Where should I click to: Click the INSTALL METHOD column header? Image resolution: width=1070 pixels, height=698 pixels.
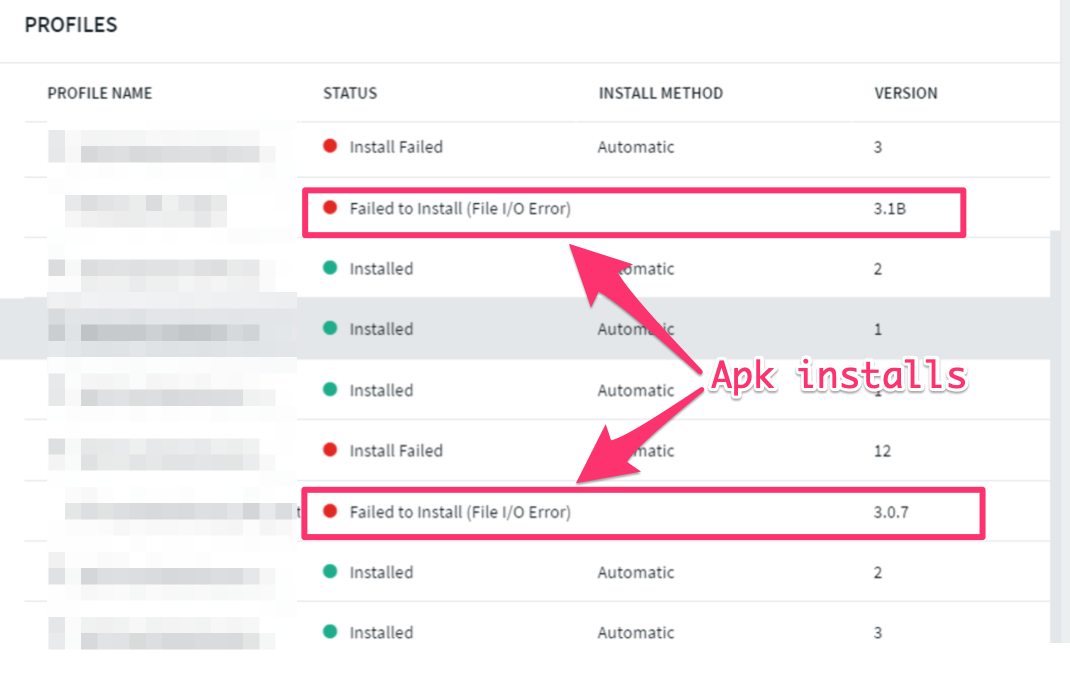660,93
